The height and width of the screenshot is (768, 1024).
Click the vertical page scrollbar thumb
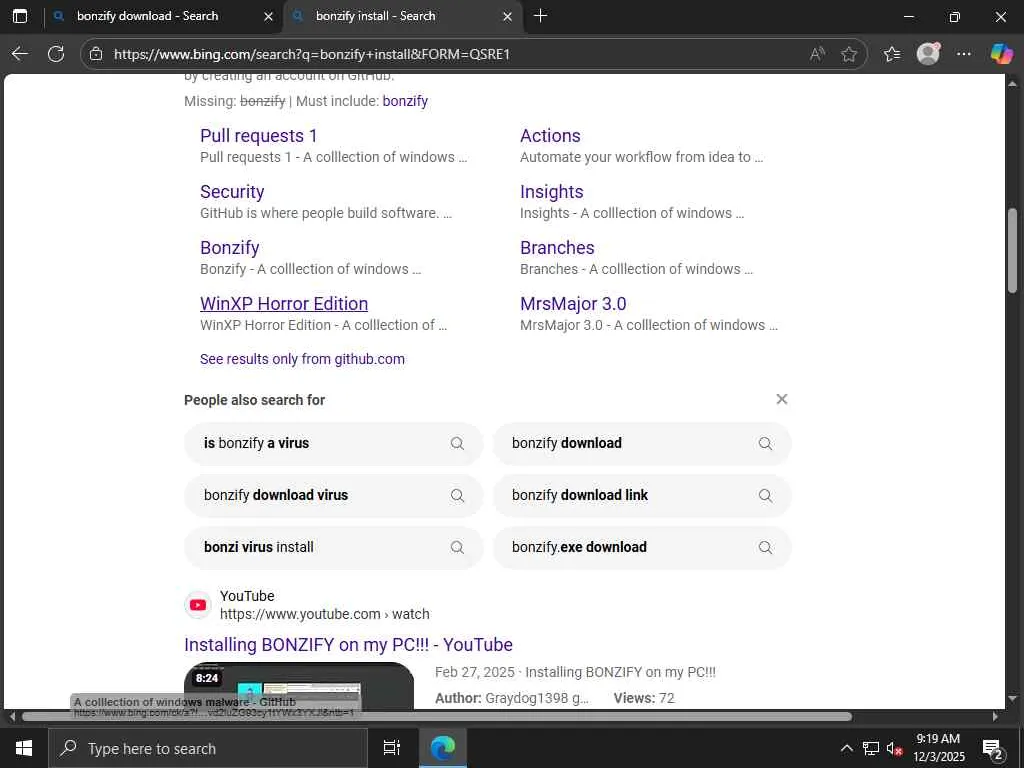[1012, 250]
